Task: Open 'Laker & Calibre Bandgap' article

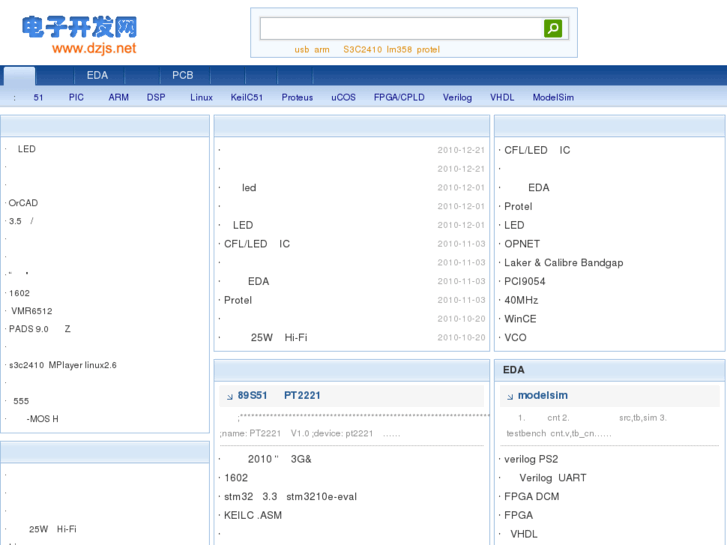Action: pos(564,263)
